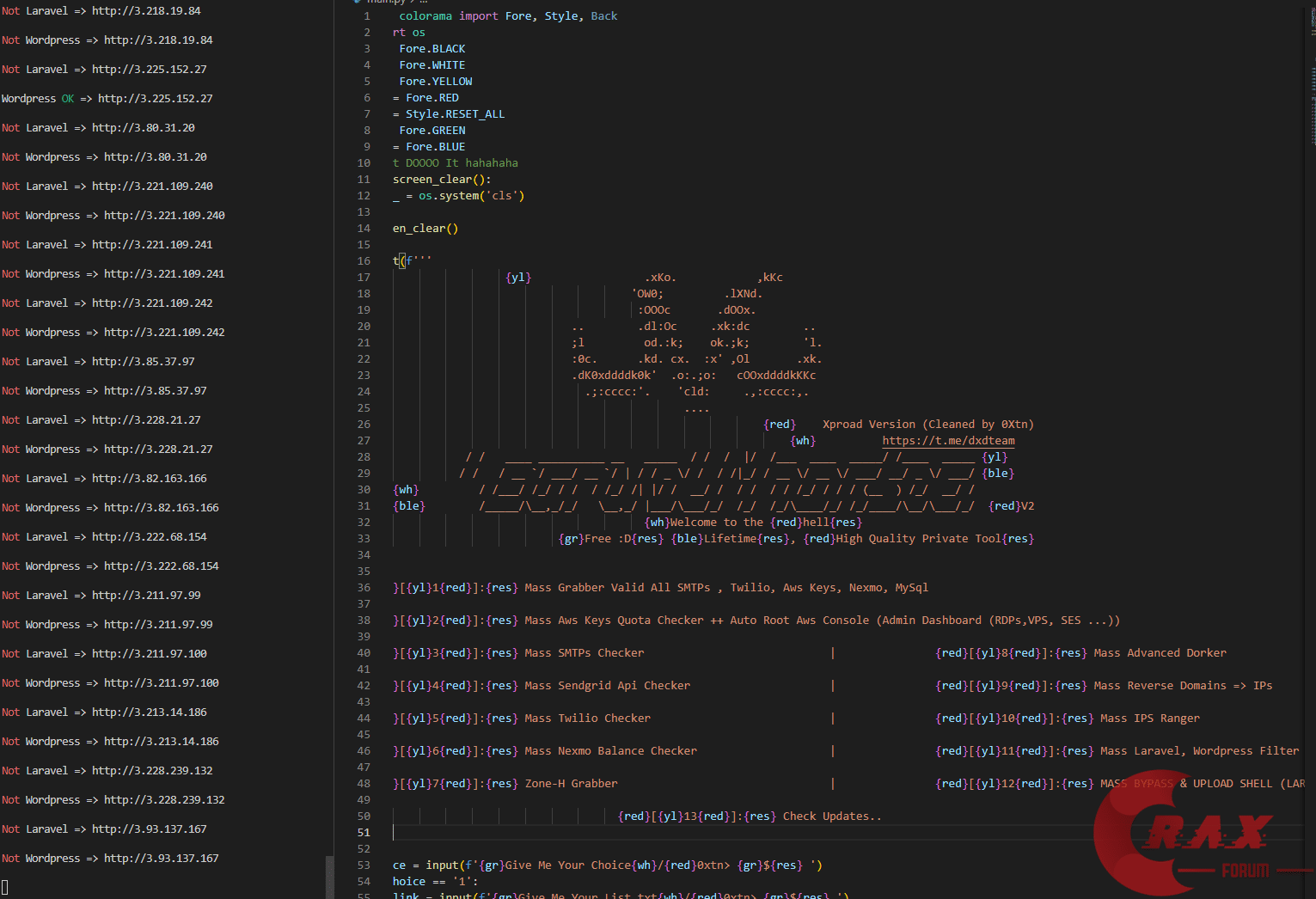Click "Fore.RED" in the code

coord(432,98)
